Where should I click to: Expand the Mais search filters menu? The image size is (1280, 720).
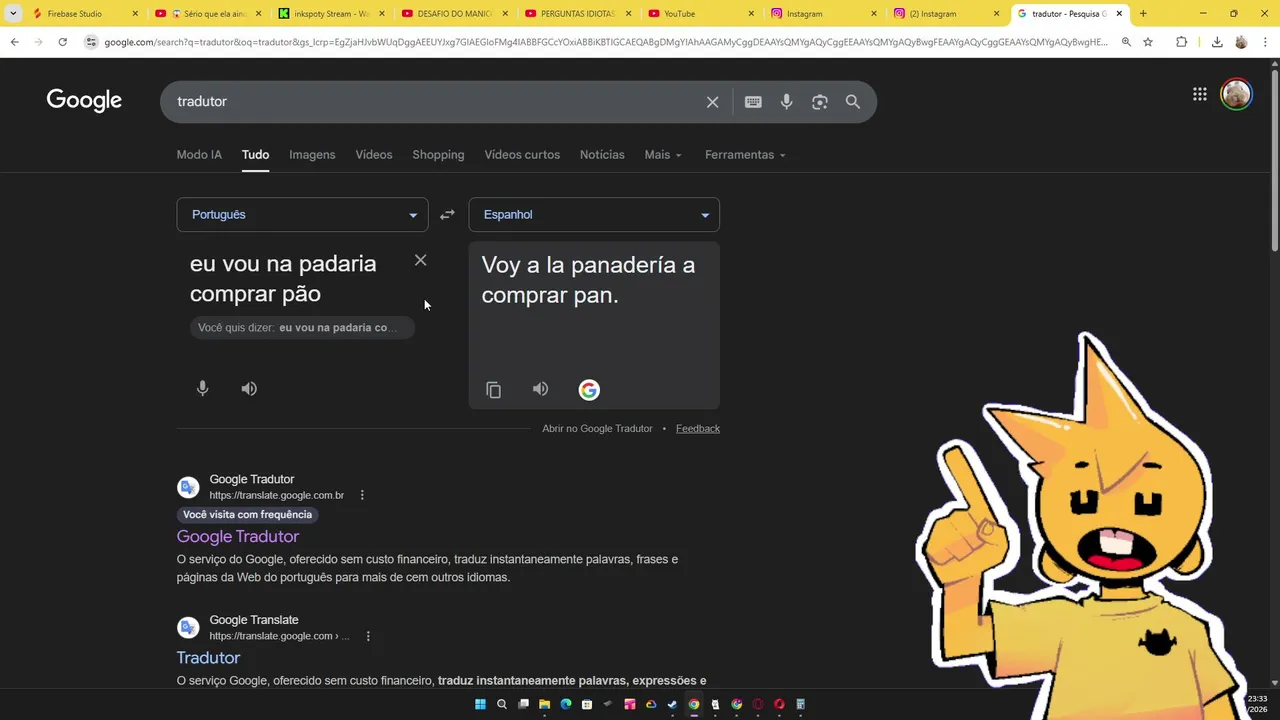click(x=663, y=155)
